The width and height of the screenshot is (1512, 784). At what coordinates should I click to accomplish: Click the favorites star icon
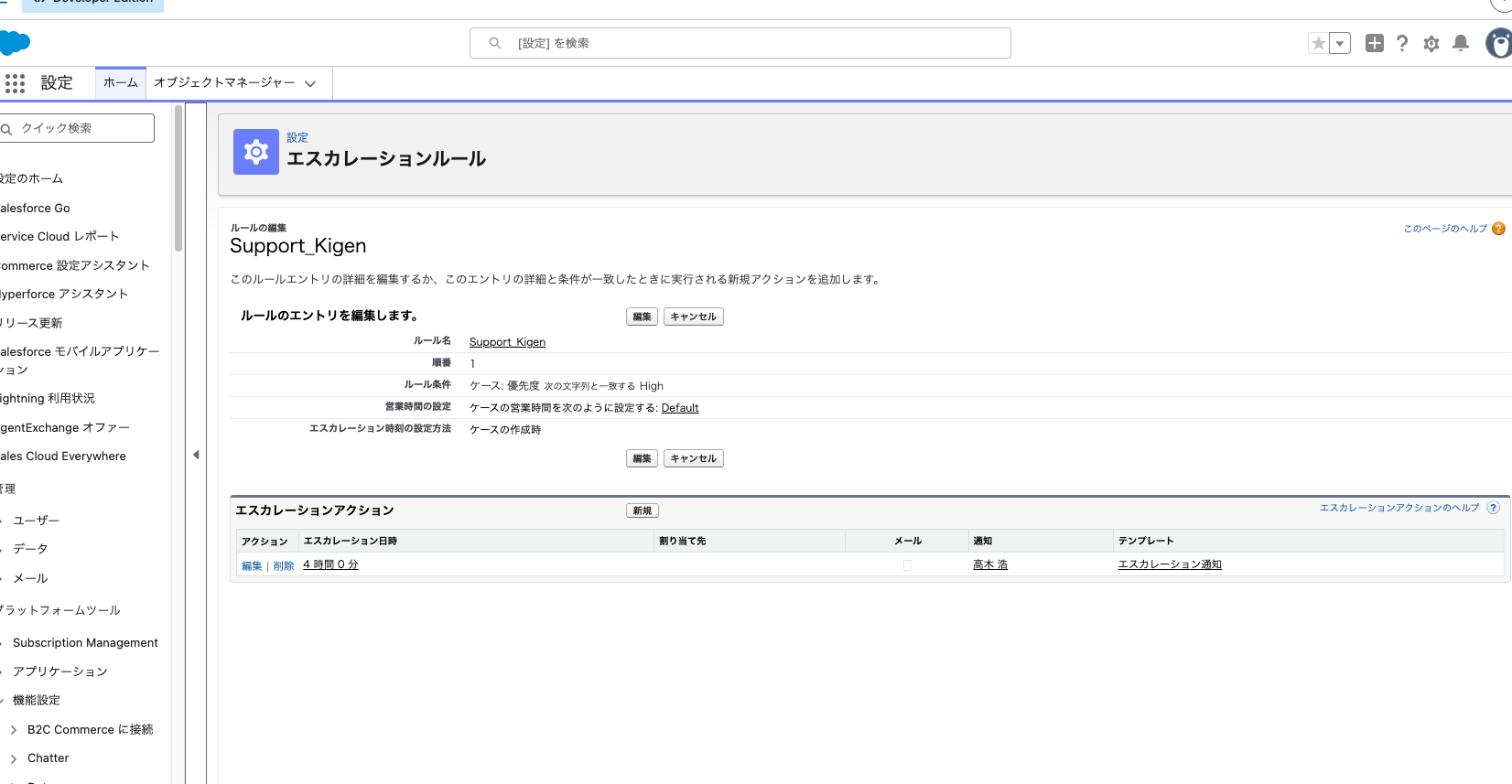(1318, 43)
